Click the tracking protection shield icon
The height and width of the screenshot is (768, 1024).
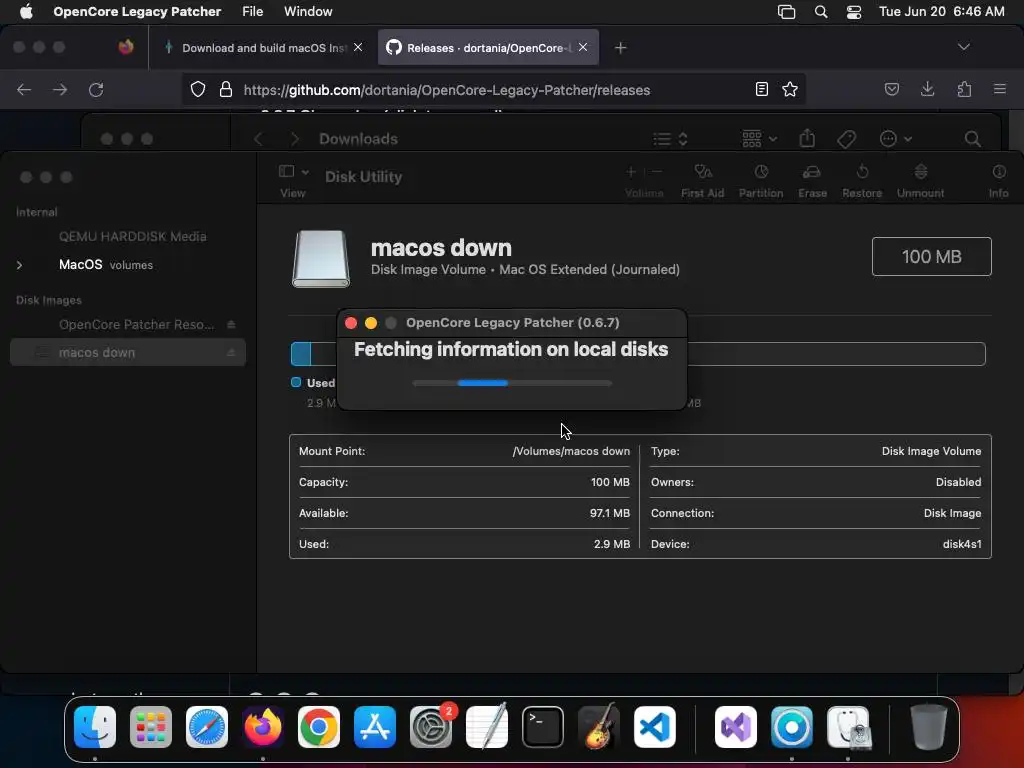point(198,89)
